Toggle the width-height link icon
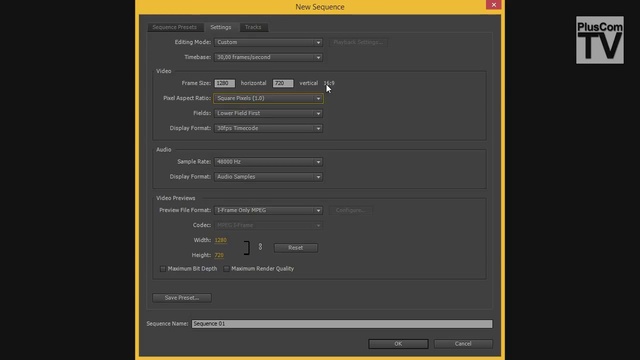This screenshot has height=360, width=640. pyautogui.click(x=260, y=247)
